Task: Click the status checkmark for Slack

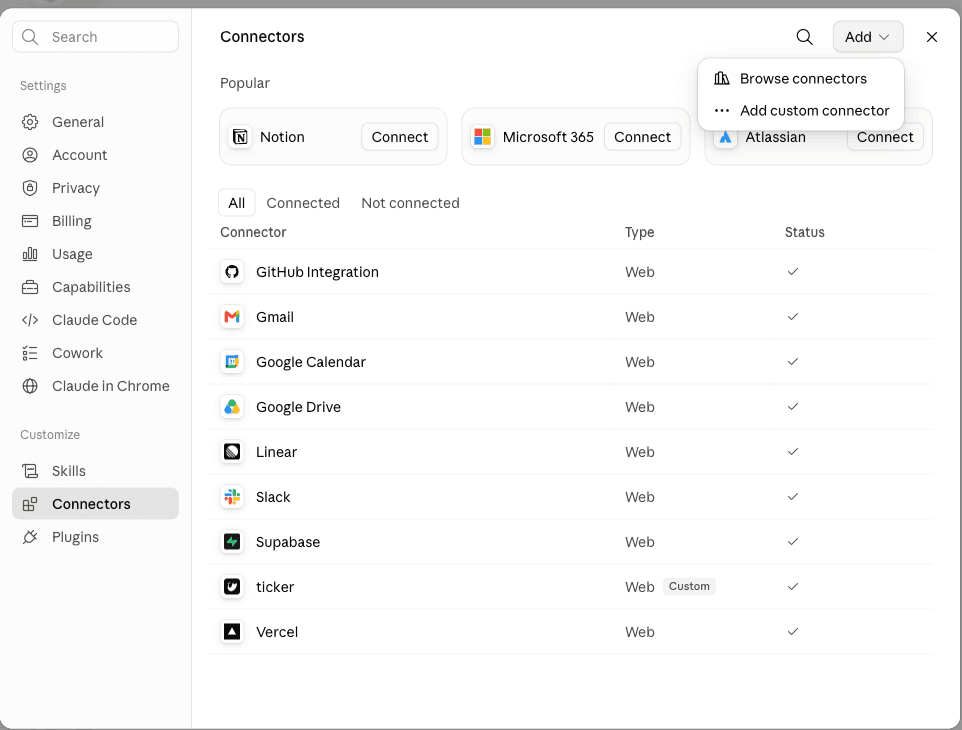Action: (793, 496)
